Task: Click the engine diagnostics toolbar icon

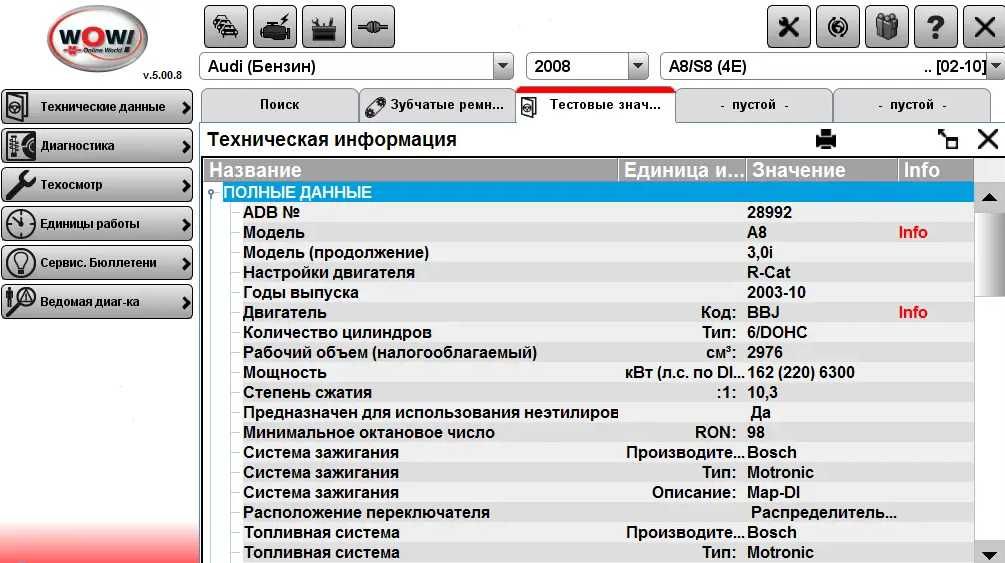Action: point(275,26)
